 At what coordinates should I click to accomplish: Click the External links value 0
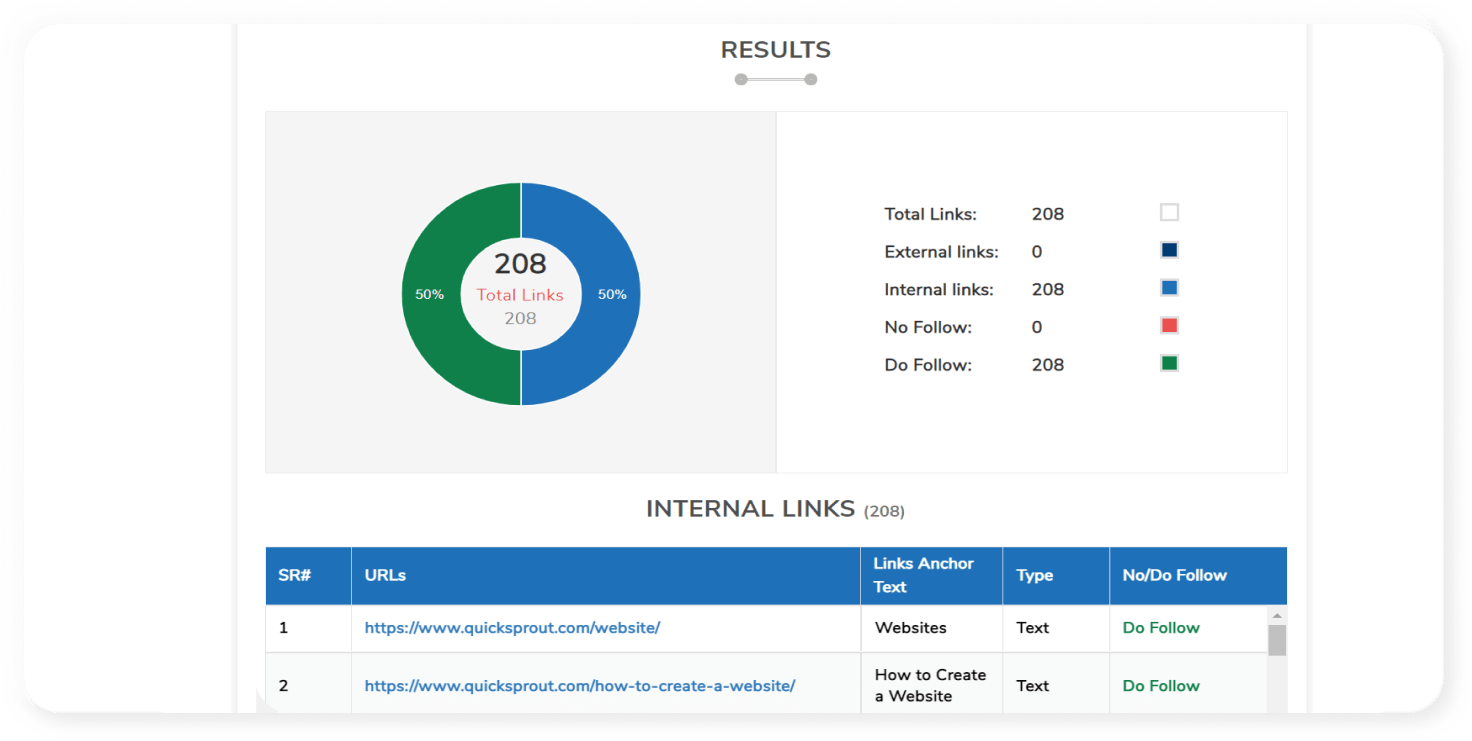point(1037,252)
